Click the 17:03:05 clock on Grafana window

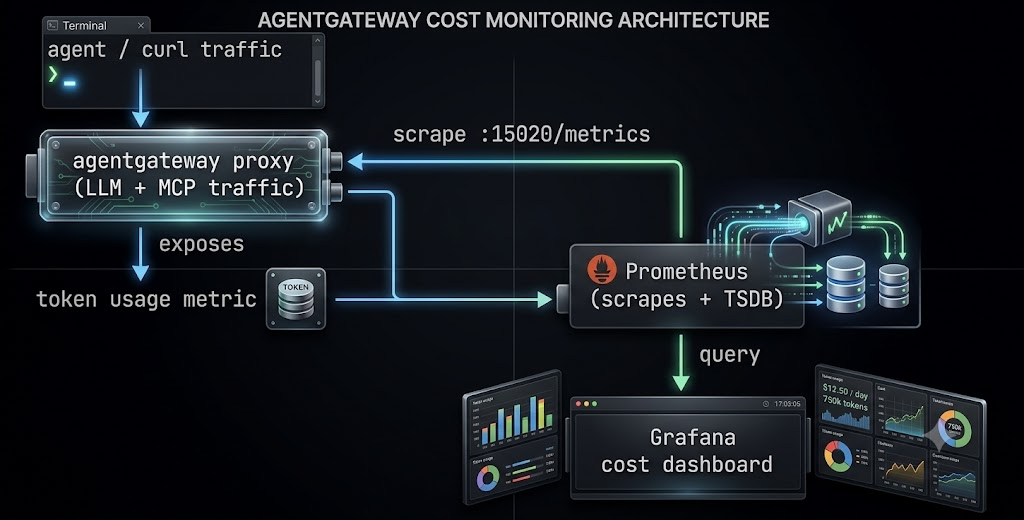pos(782,404)
